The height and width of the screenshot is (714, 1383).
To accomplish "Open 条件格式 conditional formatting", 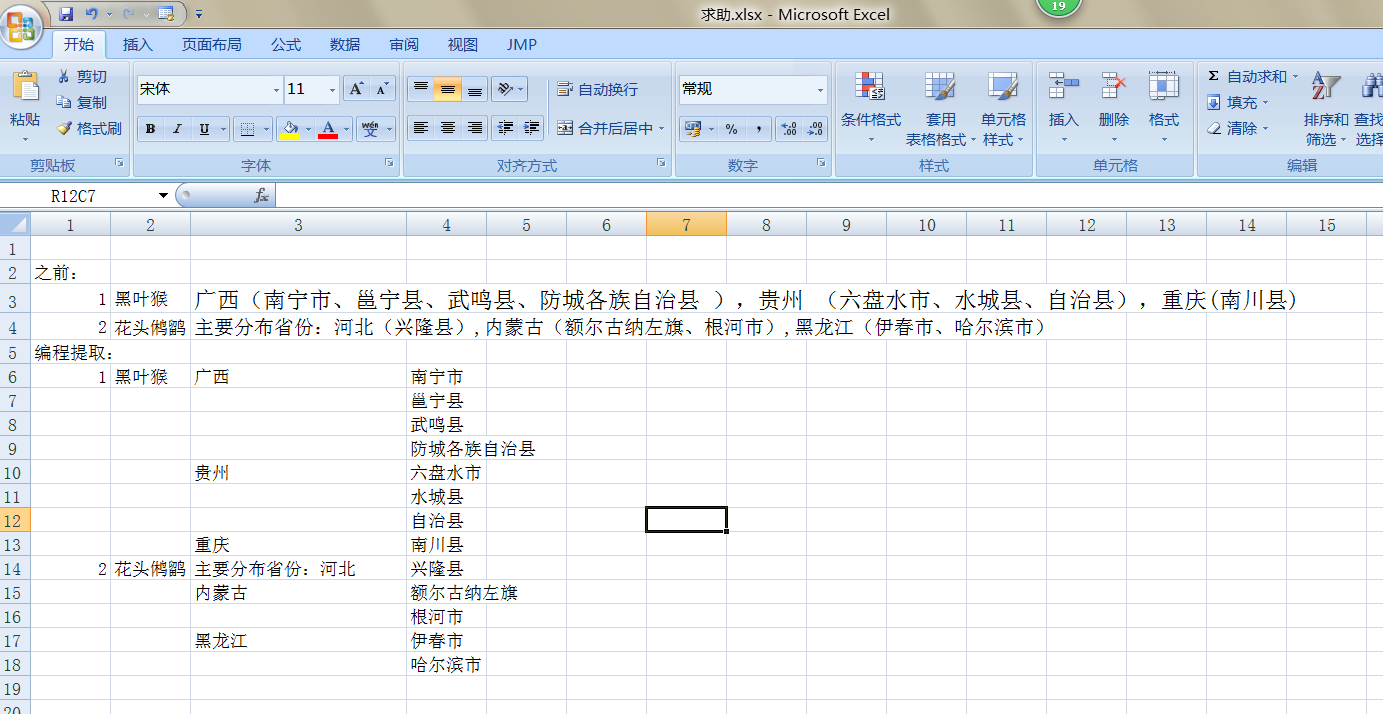I will click(x=870, y=110).
